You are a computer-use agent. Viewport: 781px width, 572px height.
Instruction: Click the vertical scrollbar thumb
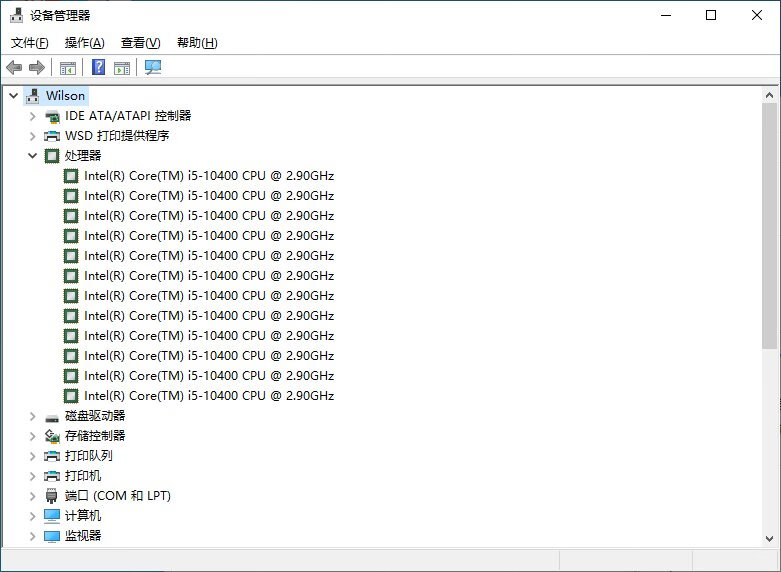pyautogui.click(x=769, y=226)
